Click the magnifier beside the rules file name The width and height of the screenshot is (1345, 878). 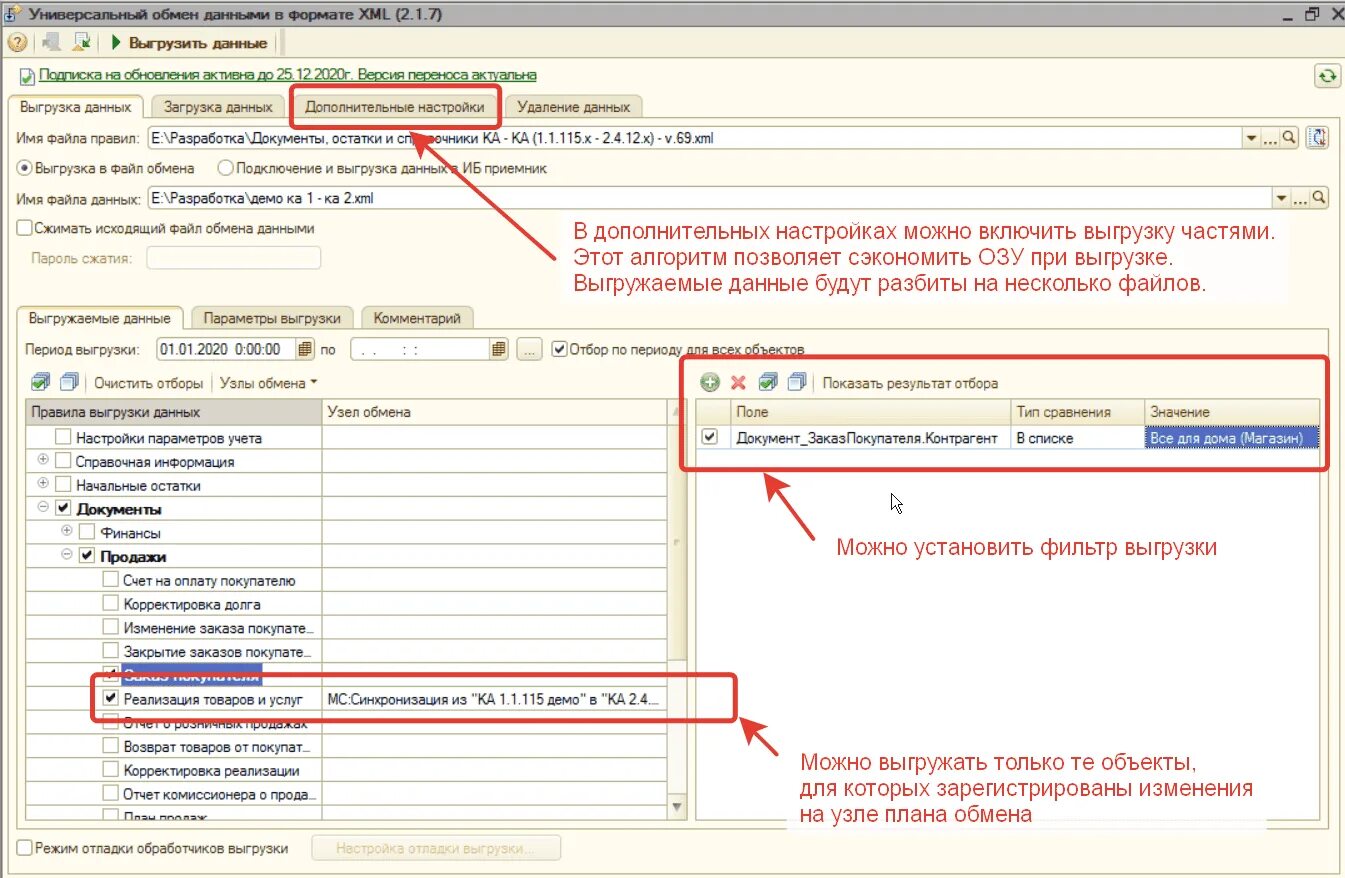1290,138
